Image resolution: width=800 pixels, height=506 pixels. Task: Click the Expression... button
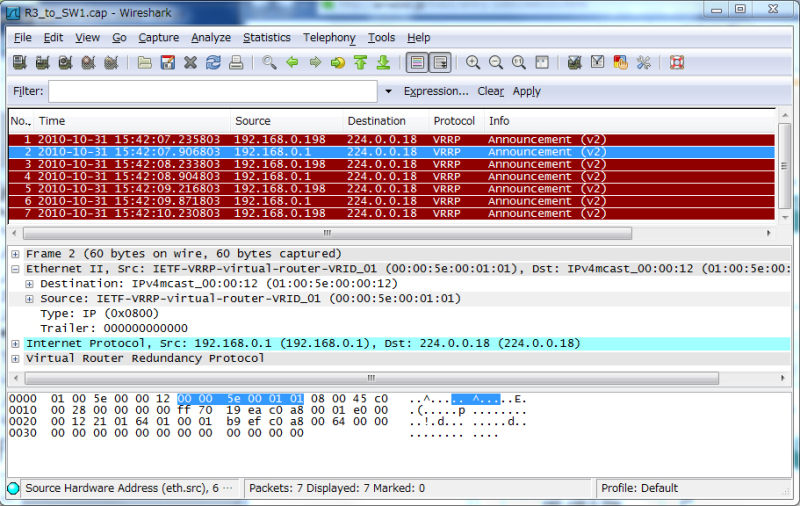pyautogui.click(x=435, y=91)
